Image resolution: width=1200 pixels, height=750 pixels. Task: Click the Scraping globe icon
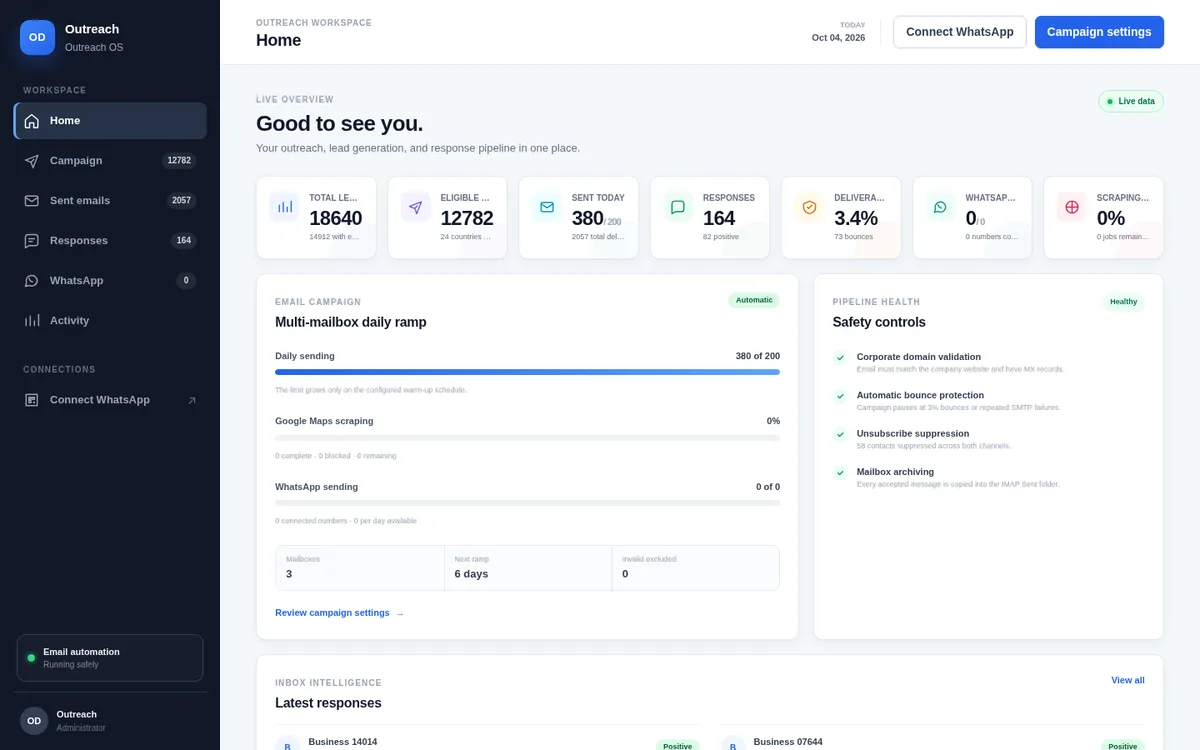coord(1072,207)
